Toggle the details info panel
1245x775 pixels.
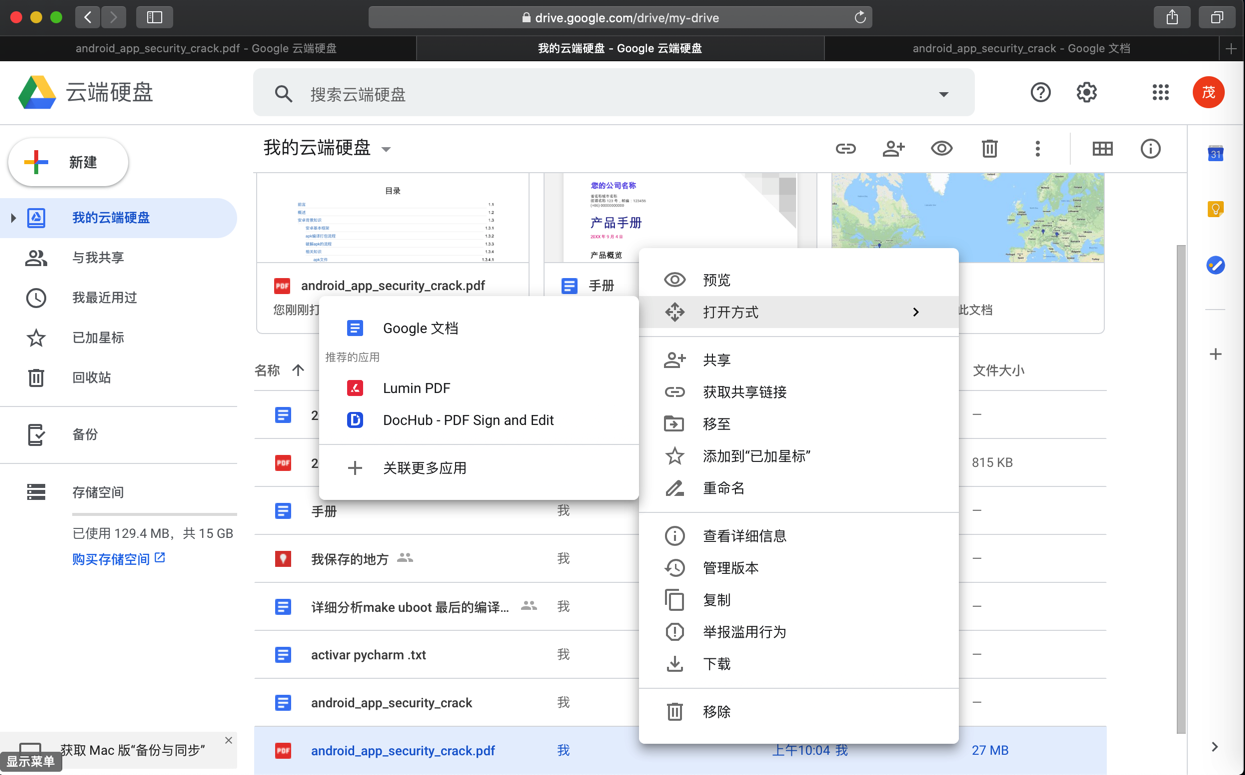[x=1150, y=149]
